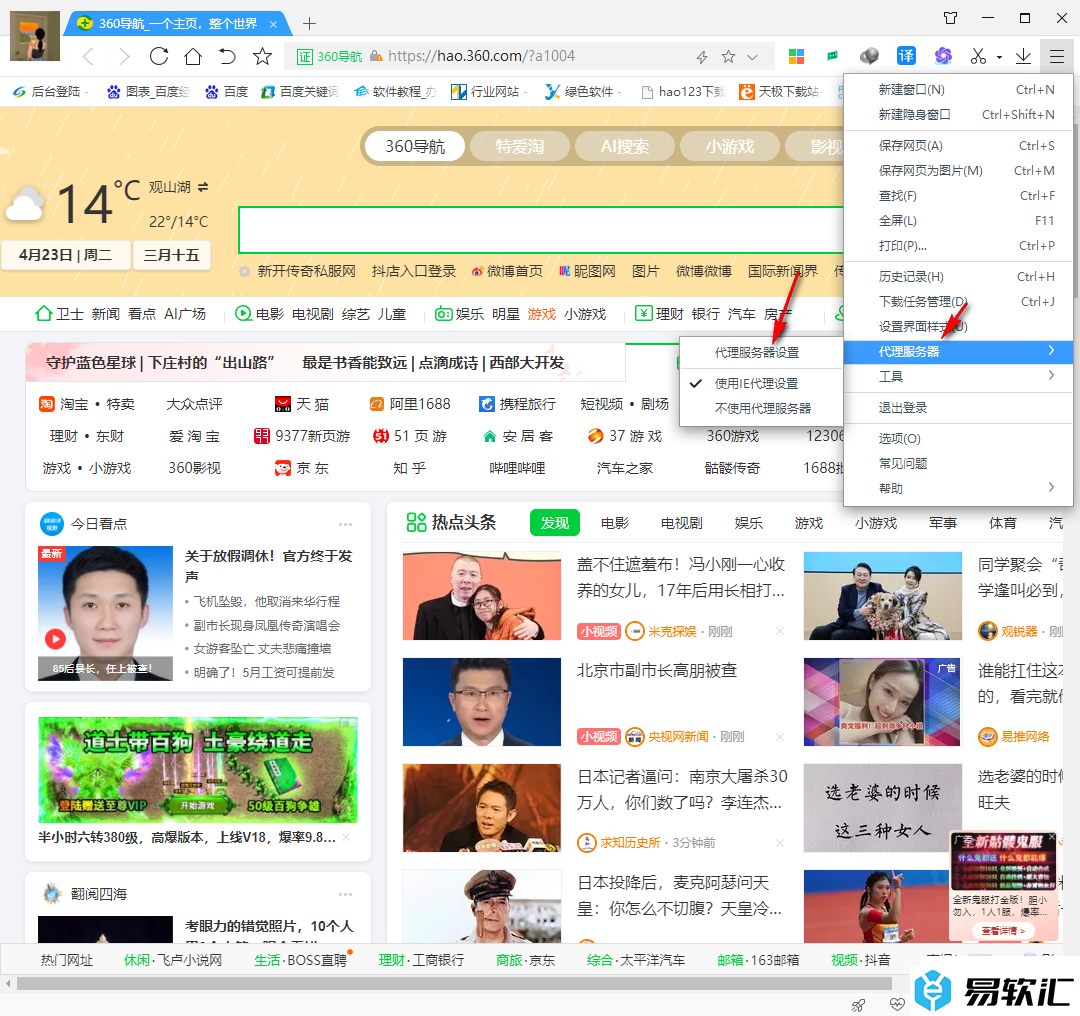Click the purple swirl extension icon
The width and height of the screenshot is (1080, 1016).
(x=942, y=56)
